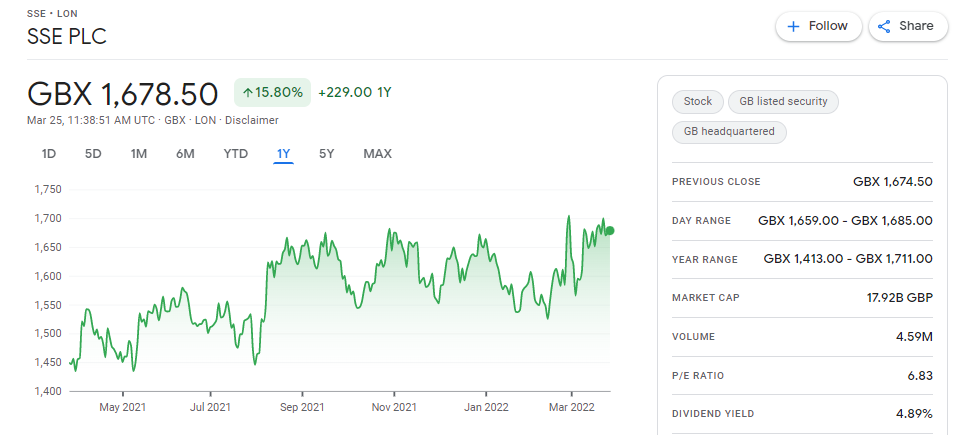Click the Jan 2022 axis label
968x435 pixels.
486,407
